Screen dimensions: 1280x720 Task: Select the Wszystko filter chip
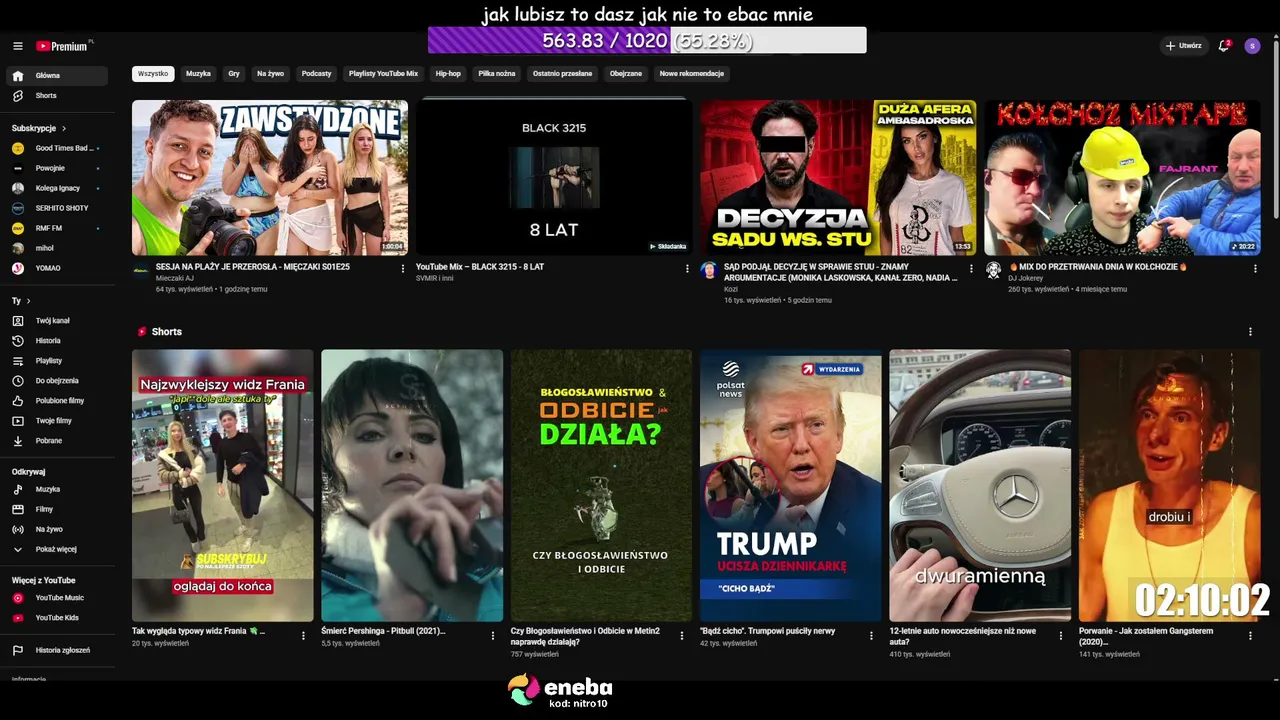click(x=153, y=74)
